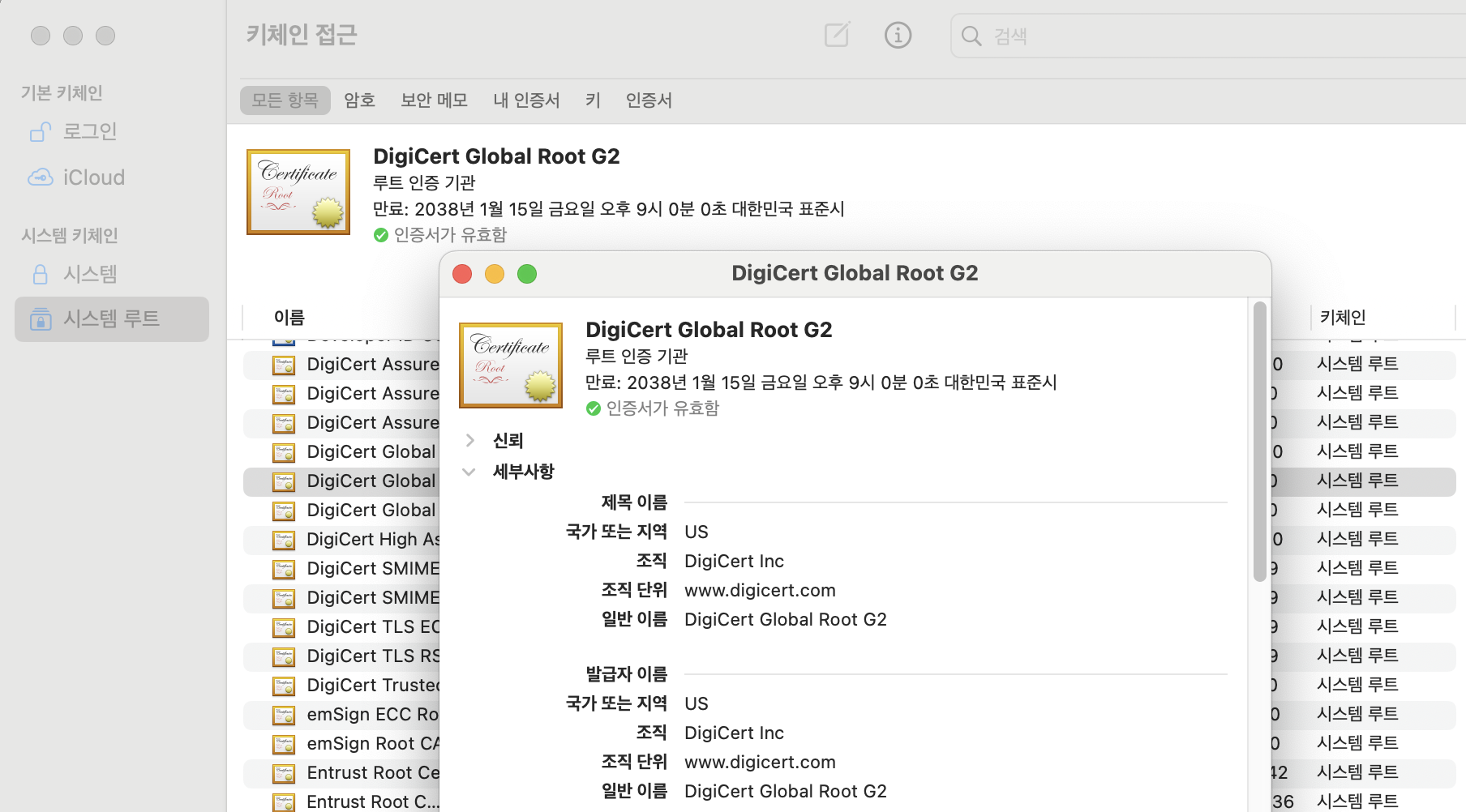Zoom the DigiCert Global Root G2 detail window

point(527,274)
